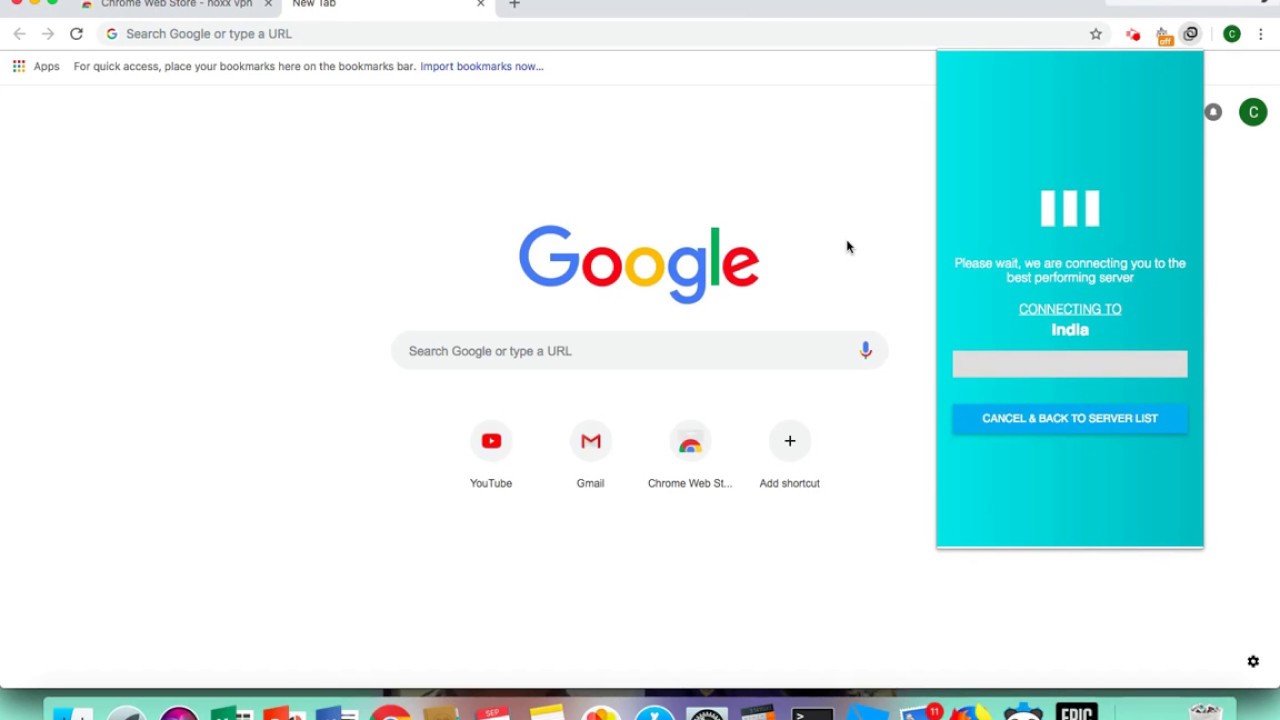Screen dimensions: 1280x720
Task: Click the Import bookmarks now link
Action: 482,66
